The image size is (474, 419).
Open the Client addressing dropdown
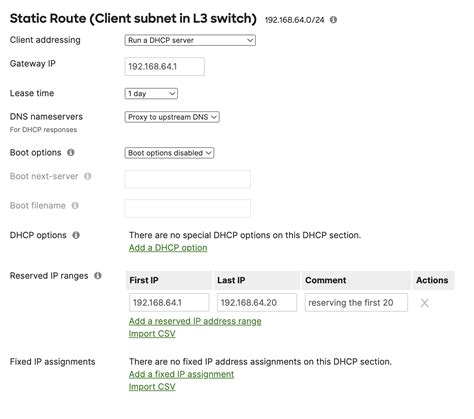coord(190,40)
